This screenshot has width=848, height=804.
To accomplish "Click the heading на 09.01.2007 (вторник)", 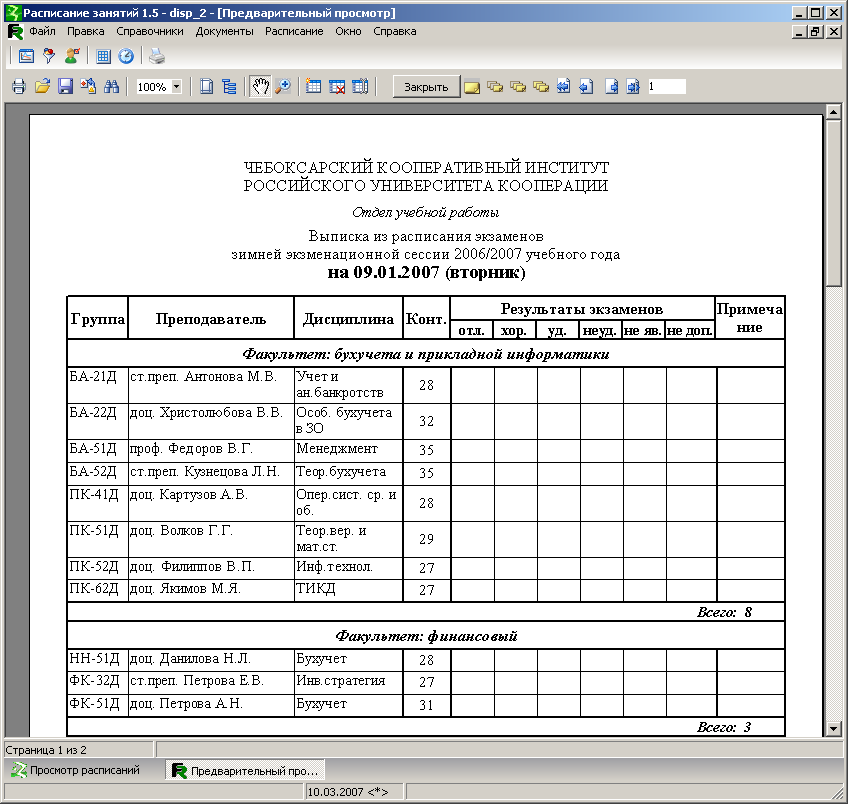I will 427,272.
